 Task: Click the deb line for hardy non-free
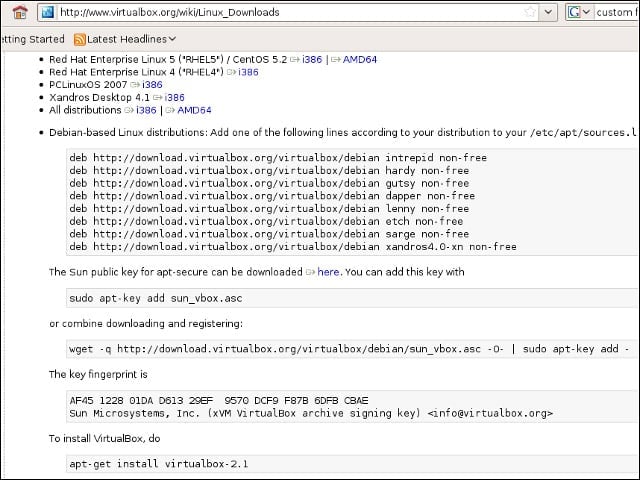point(269,171)
